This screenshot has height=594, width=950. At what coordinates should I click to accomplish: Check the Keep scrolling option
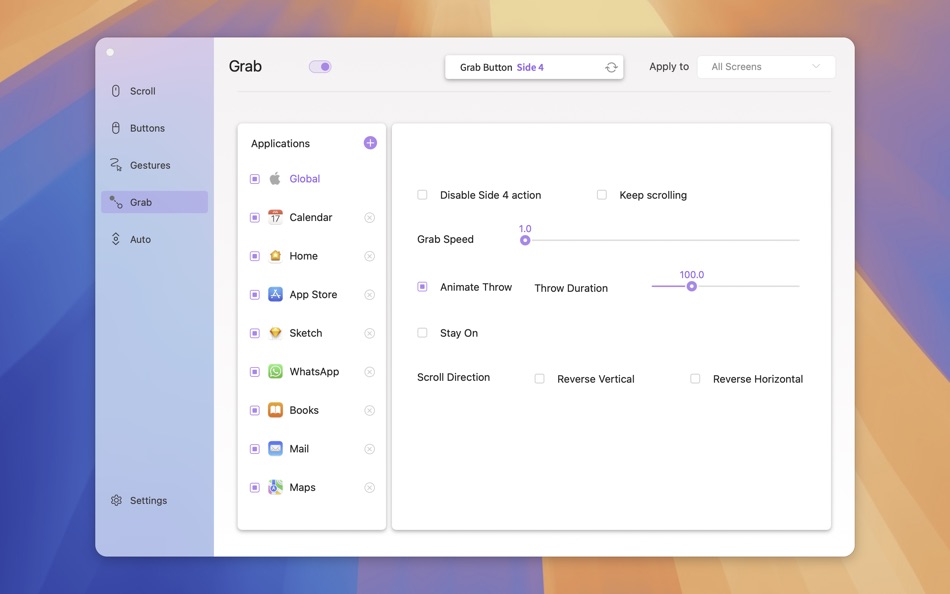[x=602, y=195]
